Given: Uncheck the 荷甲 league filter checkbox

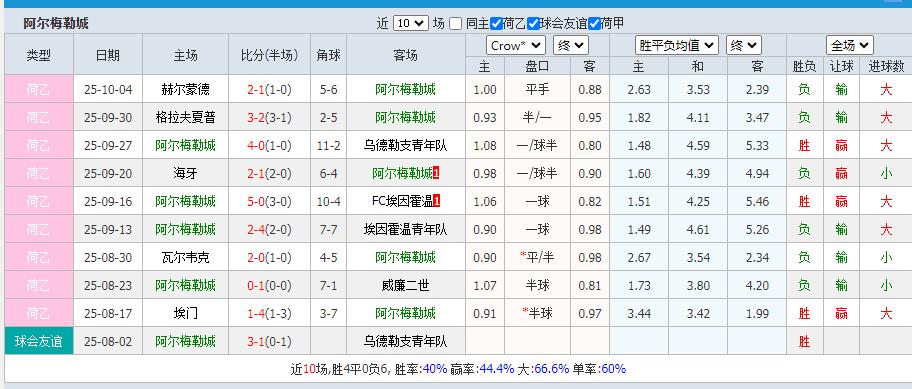Looking at the screenshot, I should 594,24.
